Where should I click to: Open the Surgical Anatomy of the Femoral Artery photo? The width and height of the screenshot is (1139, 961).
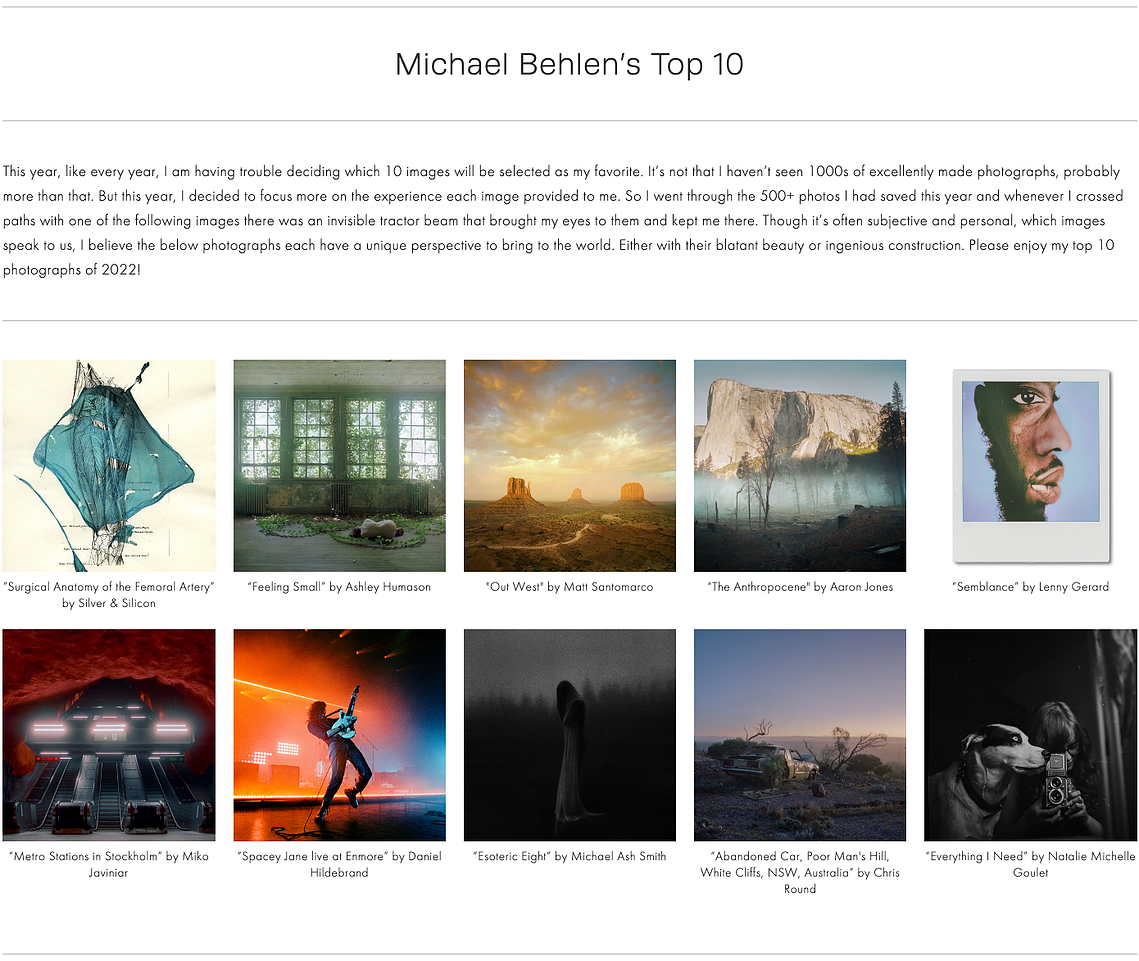[109, 466]
